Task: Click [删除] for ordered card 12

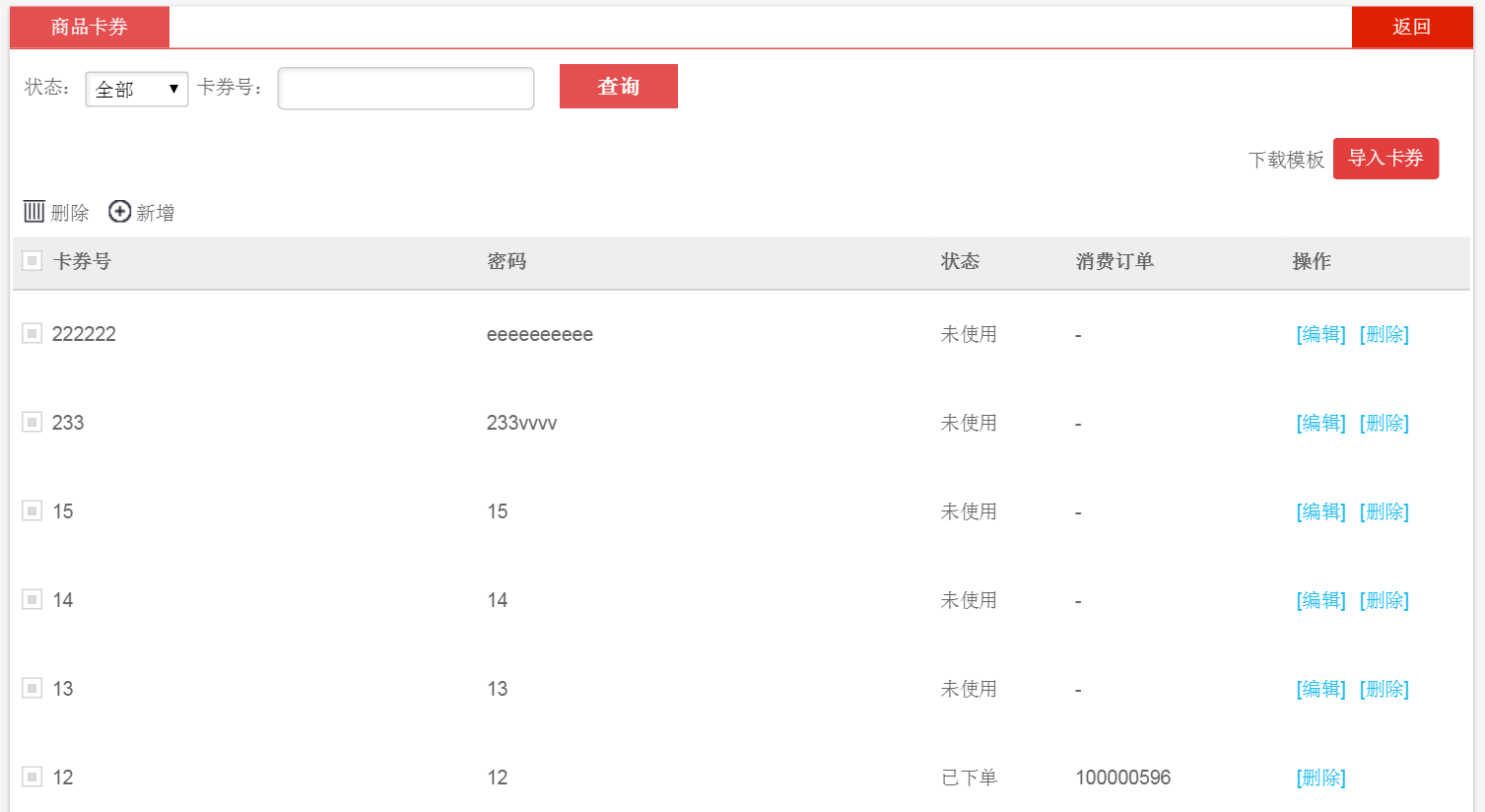Action: [x=1321, y=778]
